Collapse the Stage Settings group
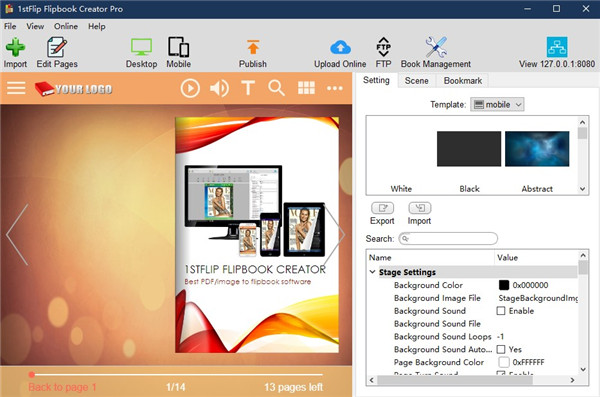This screenshot has width=600, height=397. coord(372,272)
